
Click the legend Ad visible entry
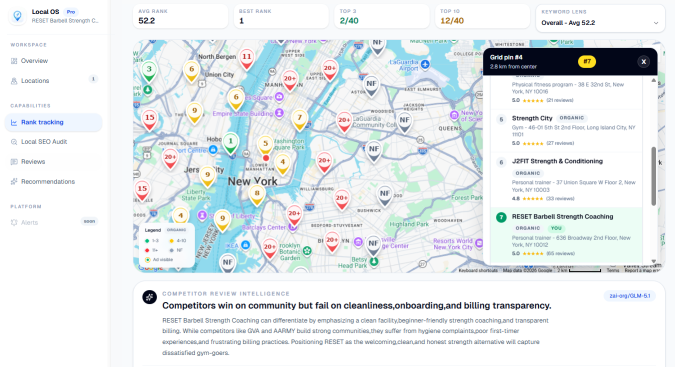(159, 259)
